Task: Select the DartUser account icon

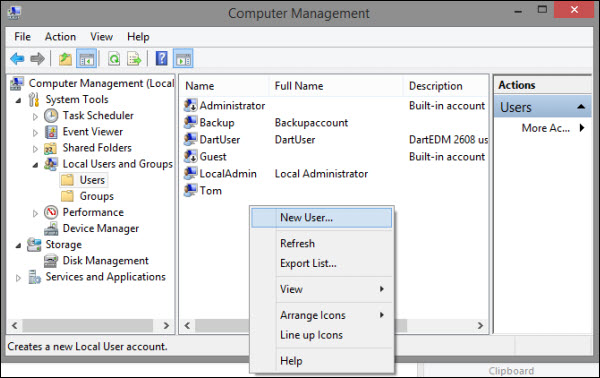Action: click(190, 140)
